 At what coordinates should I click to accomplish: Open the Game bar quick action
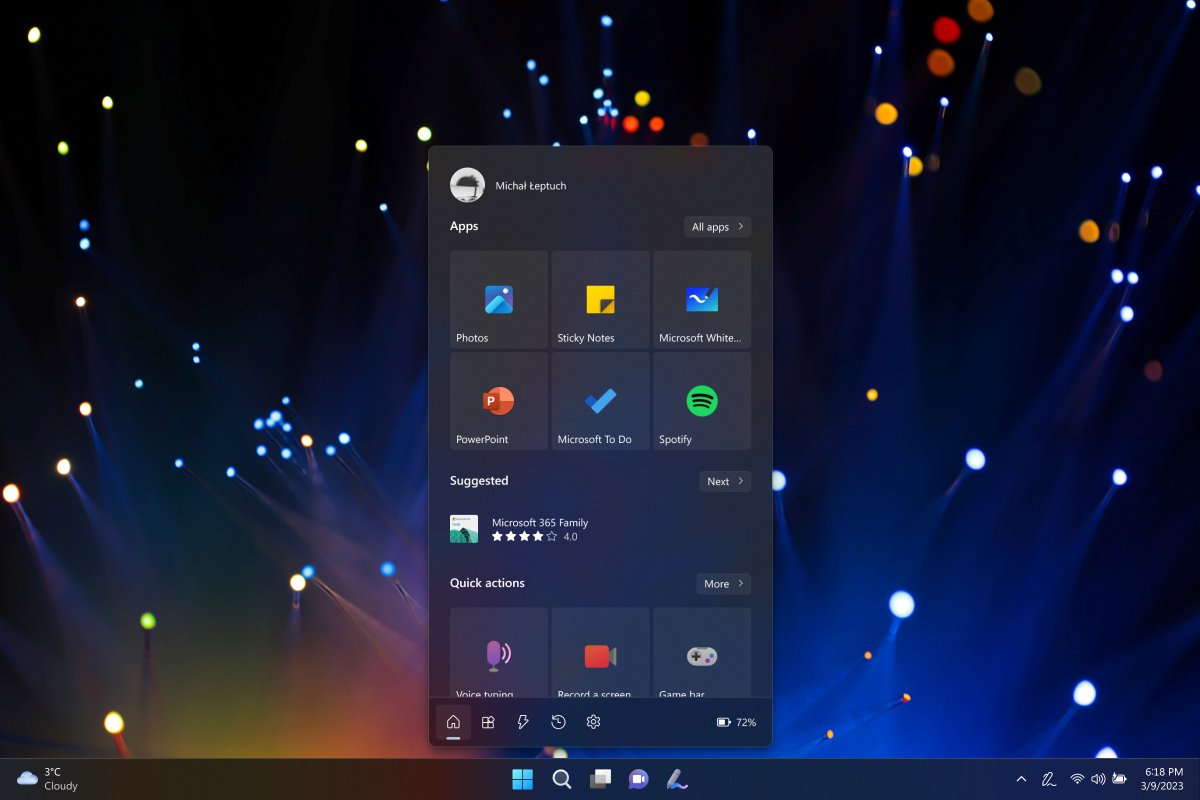click(x=702, y=653)
